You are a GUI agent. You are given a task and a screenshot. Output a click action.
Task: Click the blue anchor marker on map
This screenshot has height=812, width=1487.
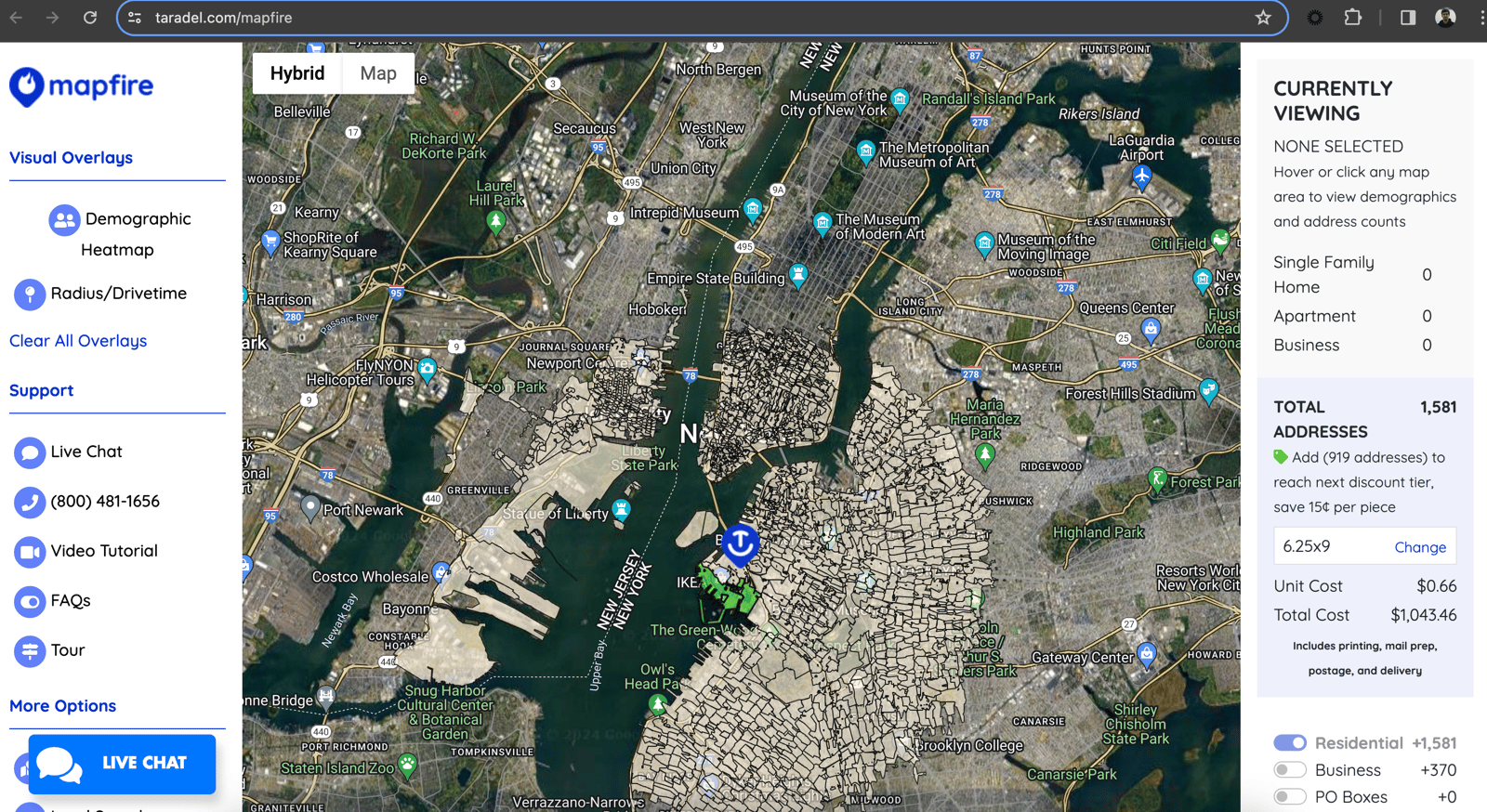point(740,544)
